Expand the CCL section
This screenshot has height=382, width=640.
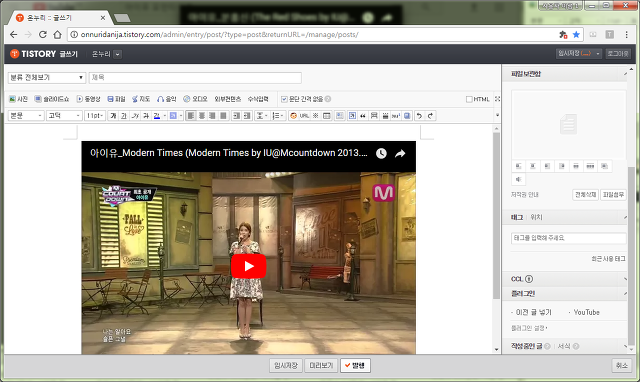[625, 279]
